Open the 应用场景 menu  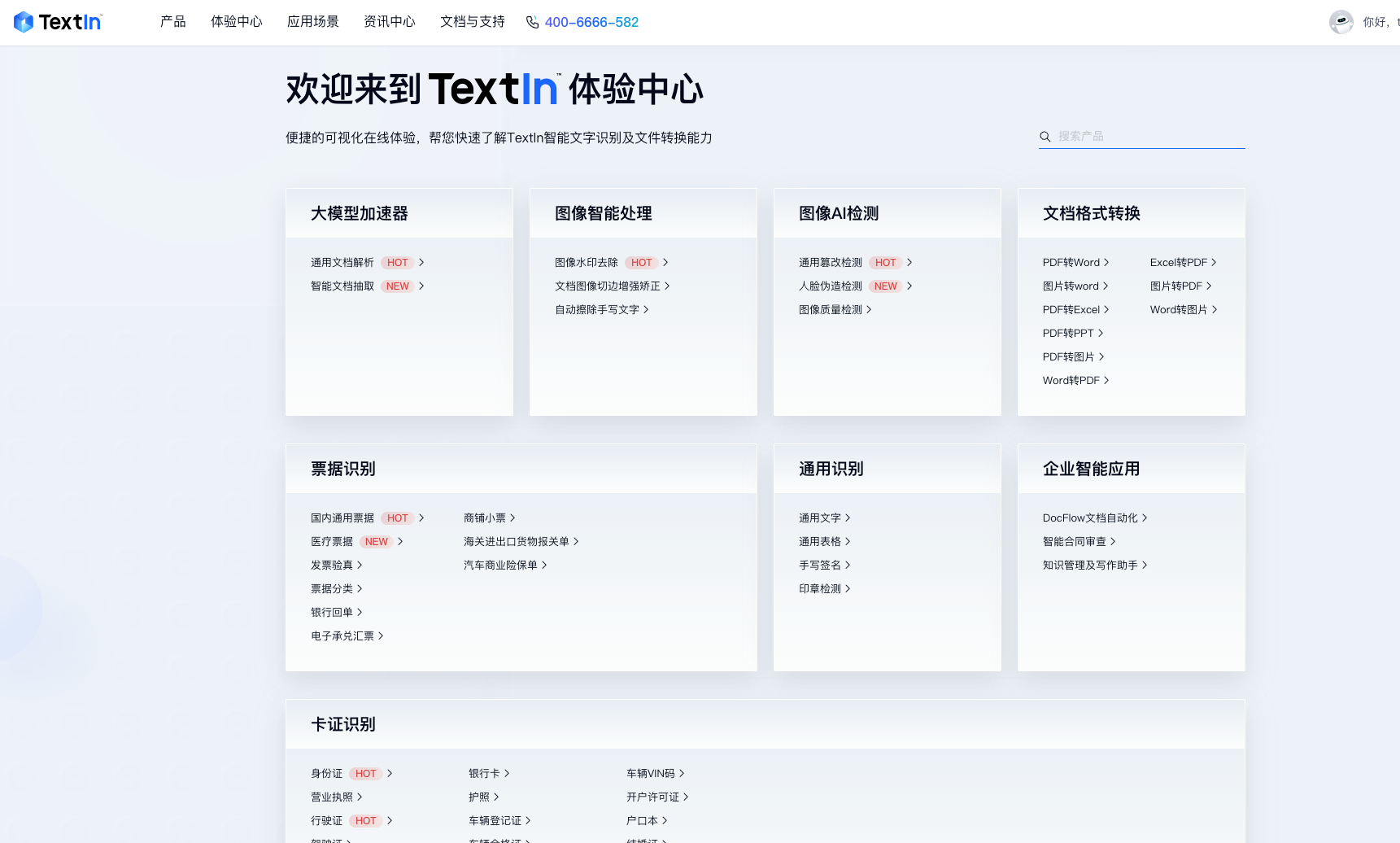pos(313,22)
